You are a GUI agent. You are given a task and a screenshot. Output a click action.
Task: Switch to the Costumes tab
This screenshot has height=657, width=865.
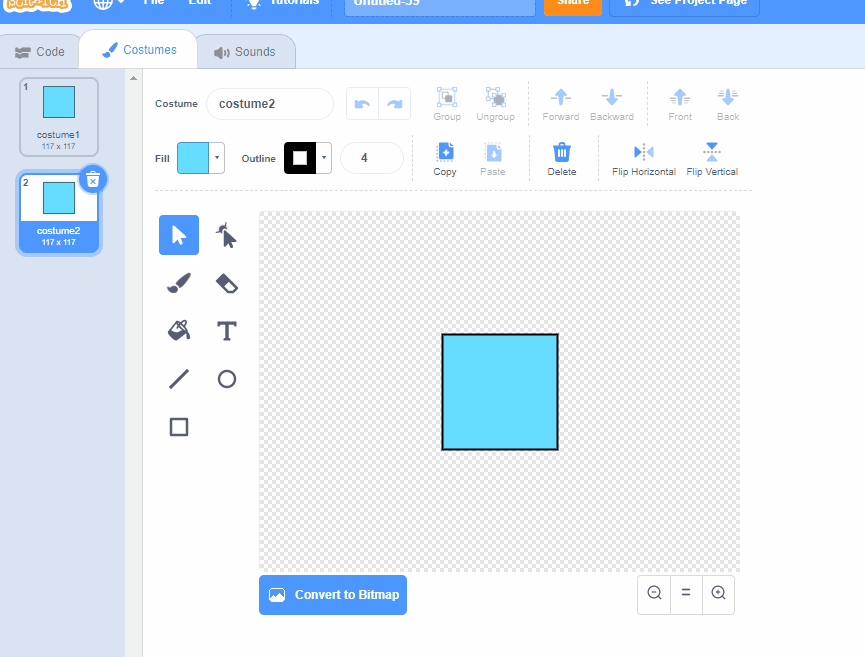[x=139, y=50]
